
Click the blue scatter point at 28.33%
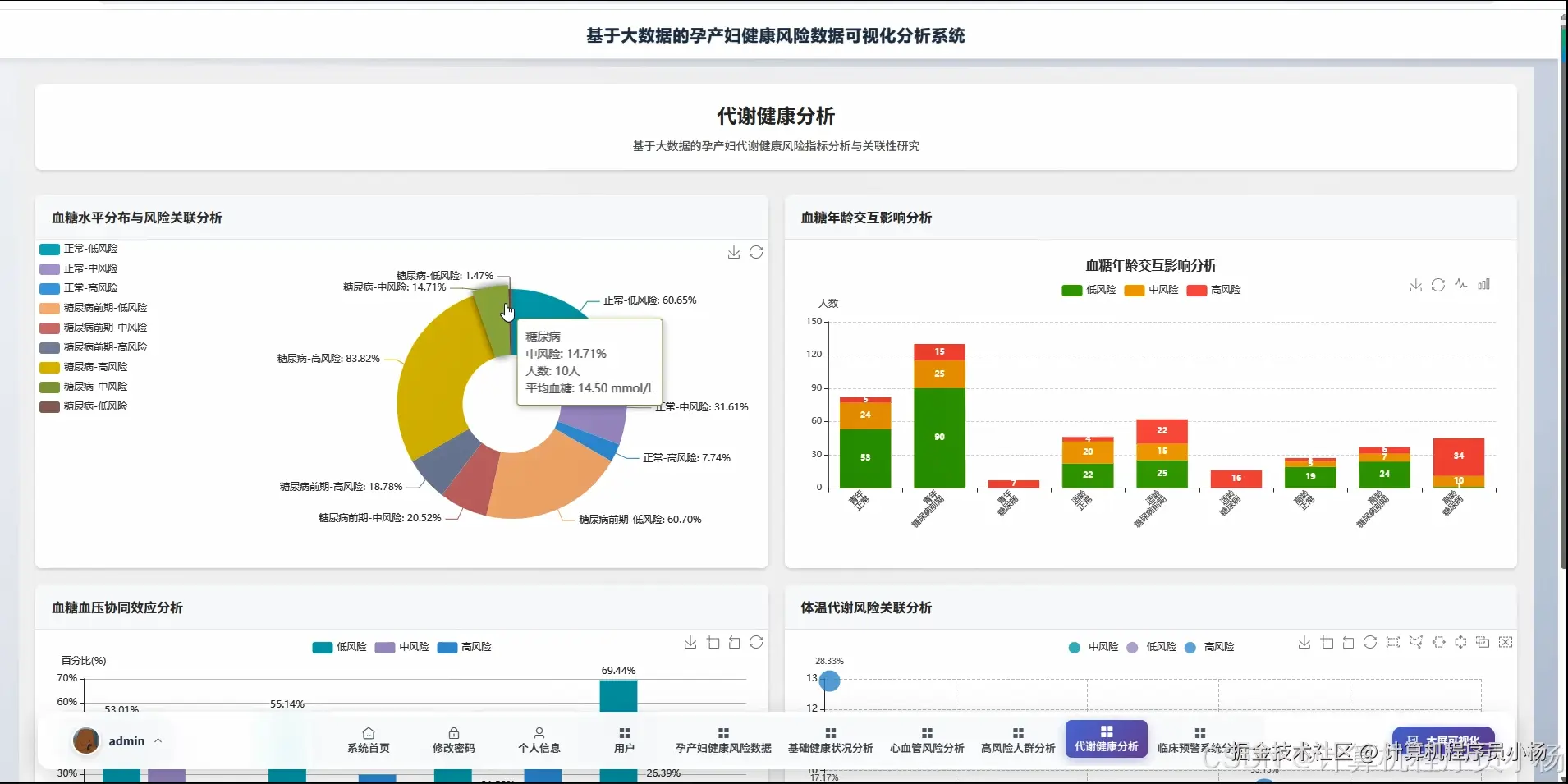830,681
